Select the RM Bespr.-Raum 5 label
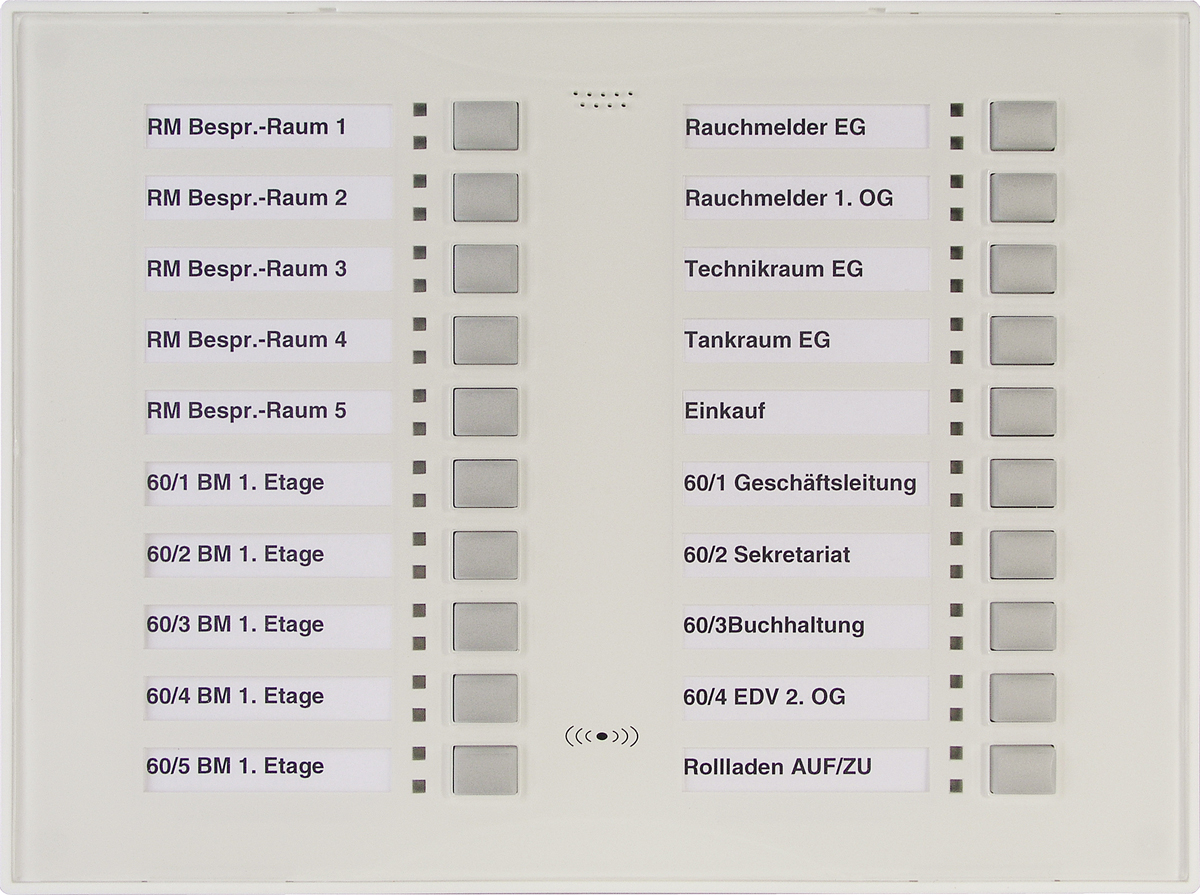Viewport: 1200px width, 895px height. [x=268, y=411]
